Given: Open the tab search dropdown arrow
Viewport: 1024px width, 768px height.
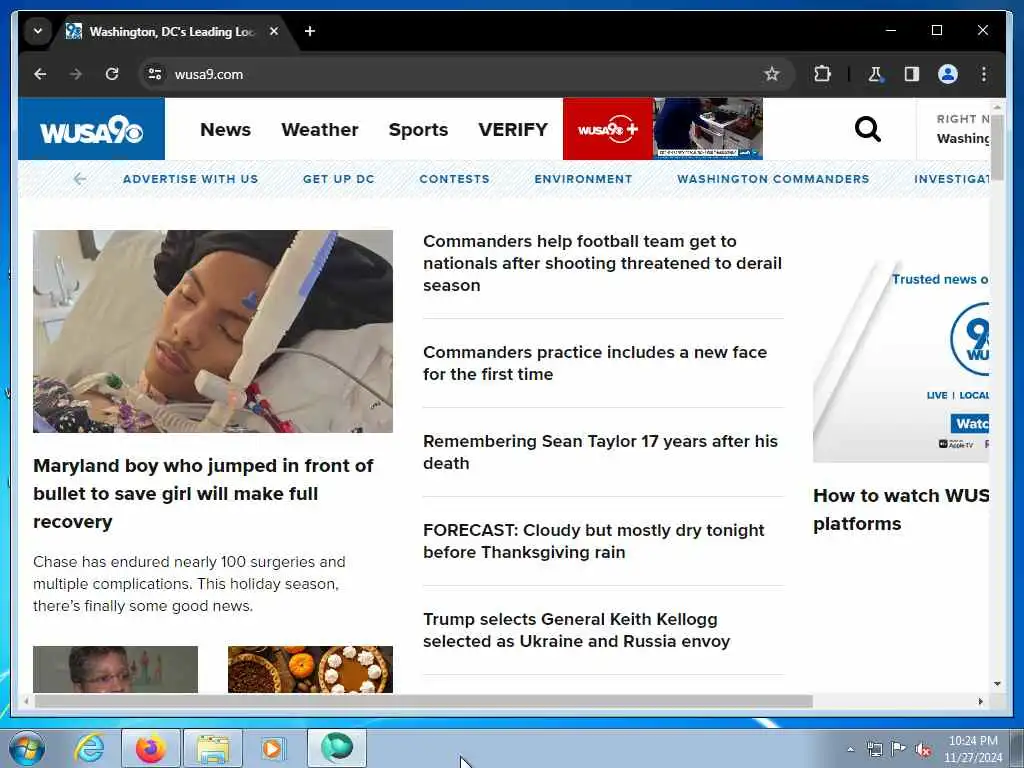Looking at the screenshot, I should (x=38, y=31).
